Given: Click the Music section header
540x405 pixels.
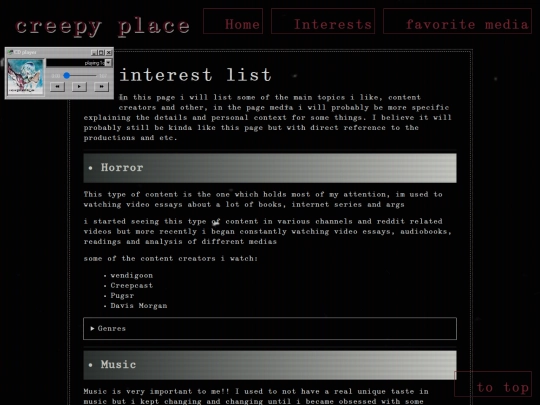Looking at the screenshot, I should (270, 365).
